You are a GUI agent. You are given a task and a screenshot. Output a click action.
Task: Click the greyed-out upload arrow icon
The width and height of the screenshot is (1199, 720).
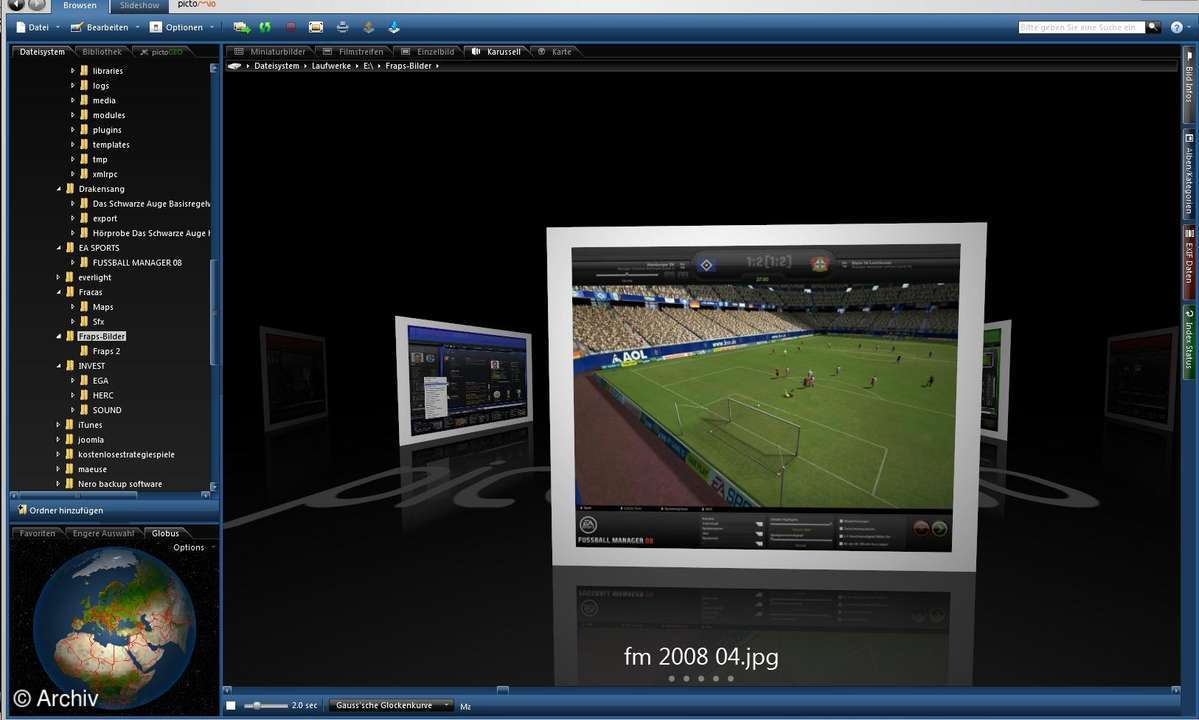(369, 28)
